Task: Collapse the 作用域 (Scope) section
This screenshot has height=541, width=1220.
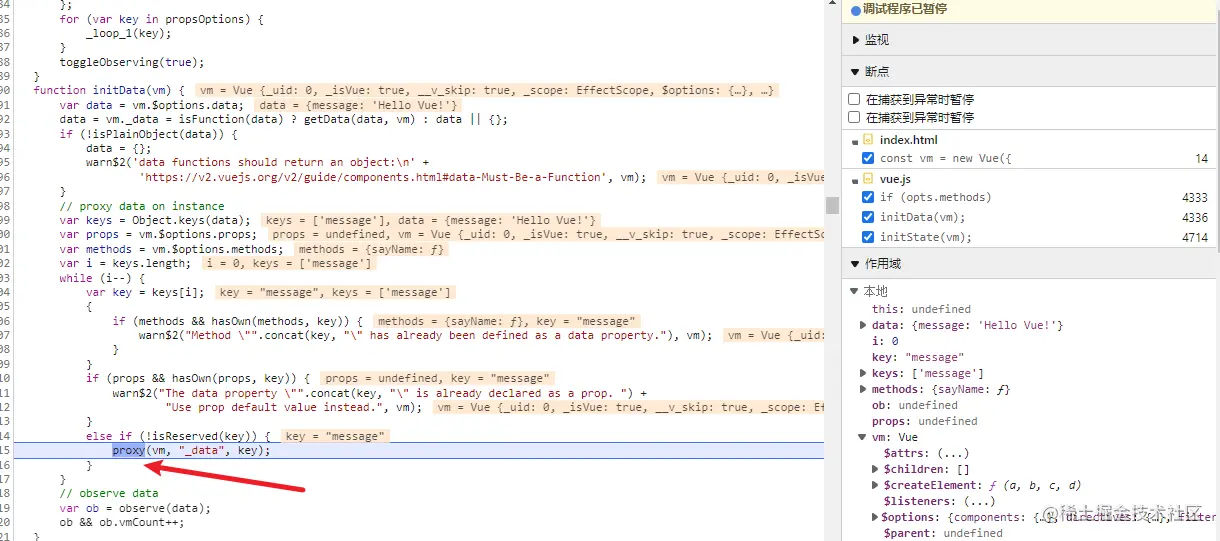Action: coord(855,264)
